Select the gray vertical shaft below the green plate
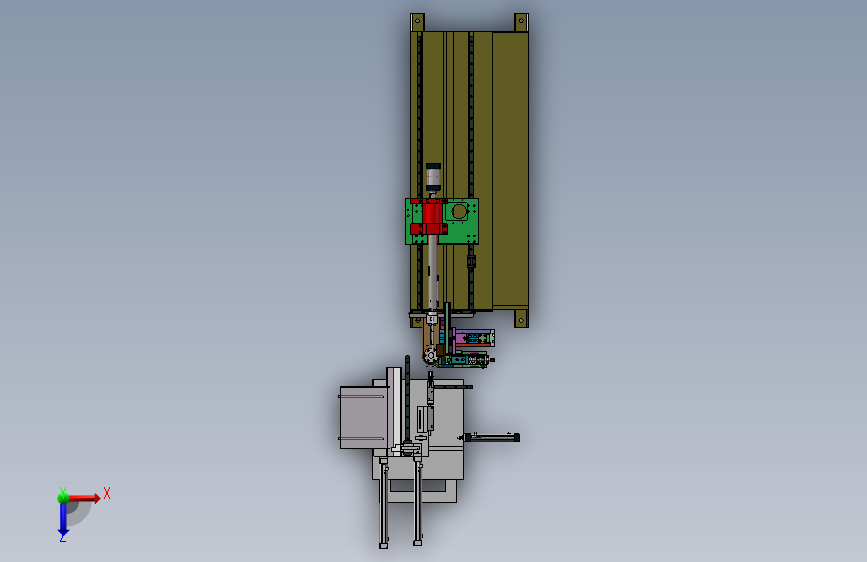Image resolution: width=867 pixels, height=562 pixels. [x=432, y=273]
